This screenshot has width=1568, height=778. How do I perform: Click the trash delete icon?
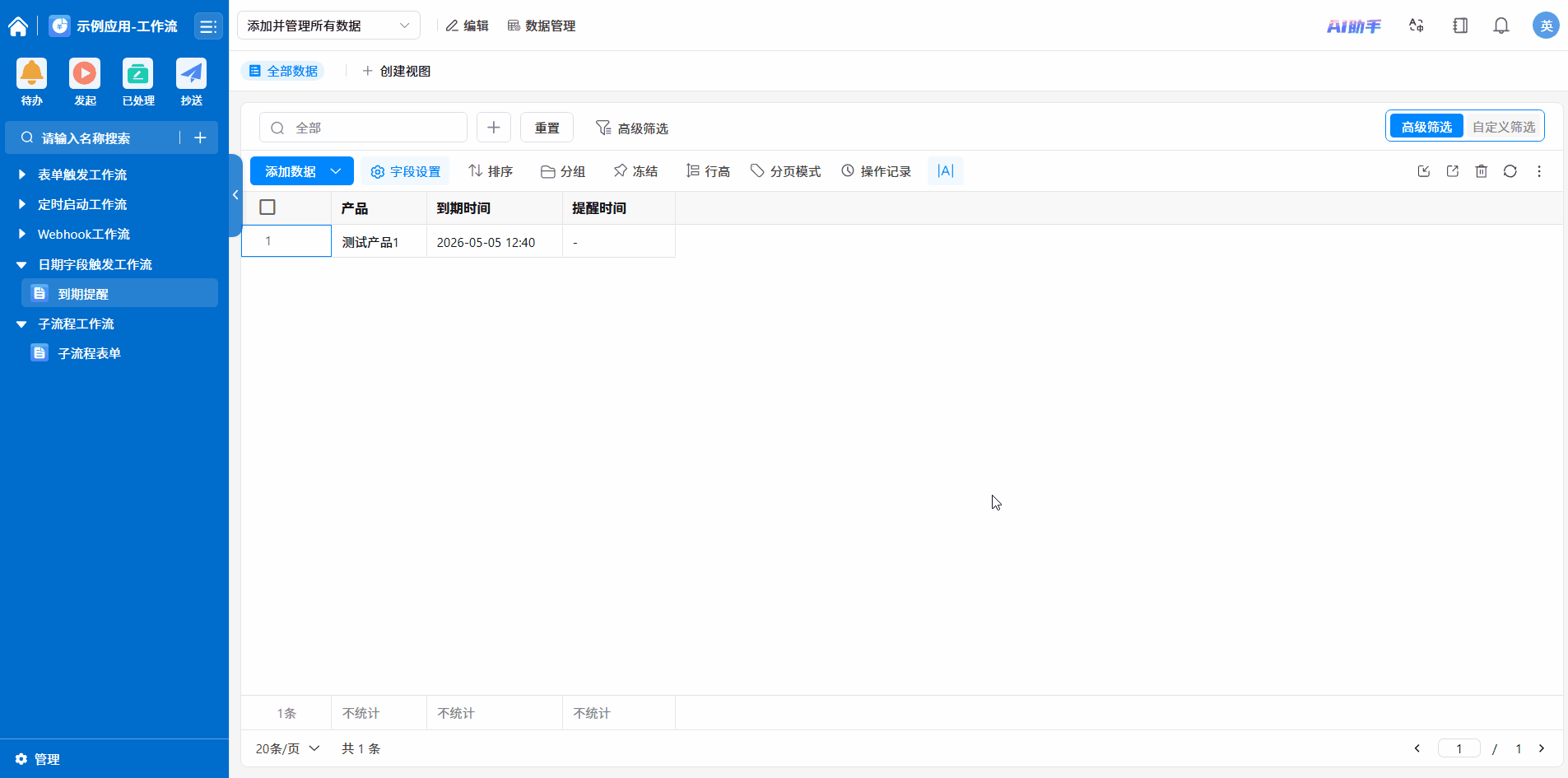[x=1482, y=171]
